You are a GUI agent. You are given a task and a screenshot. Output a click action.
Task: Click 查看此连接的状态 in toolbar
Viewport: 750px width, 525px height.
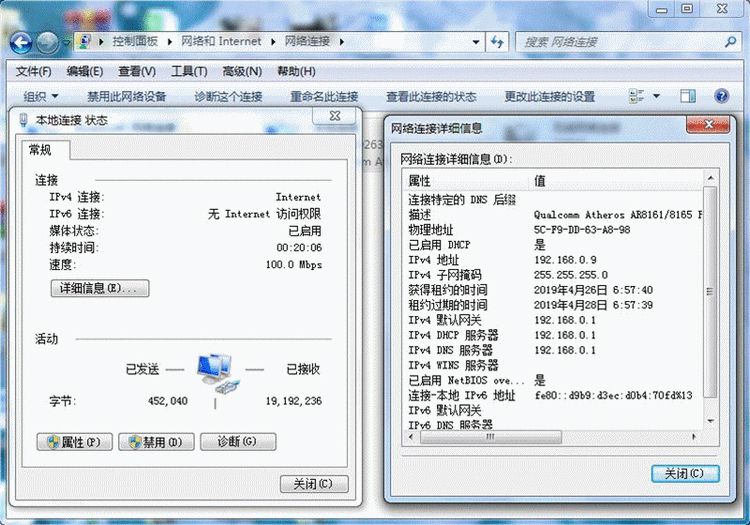click(431, 97)
